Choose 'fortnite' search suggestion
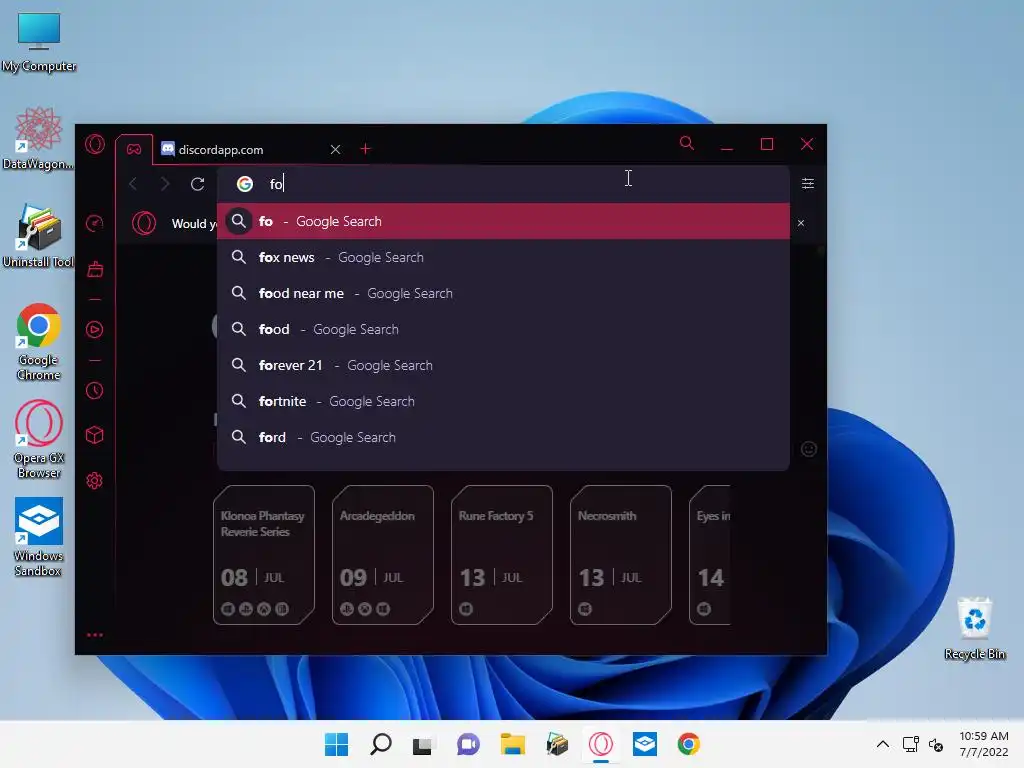The image size is (1024, 768). pyautogui.click(x=503, y=401)
